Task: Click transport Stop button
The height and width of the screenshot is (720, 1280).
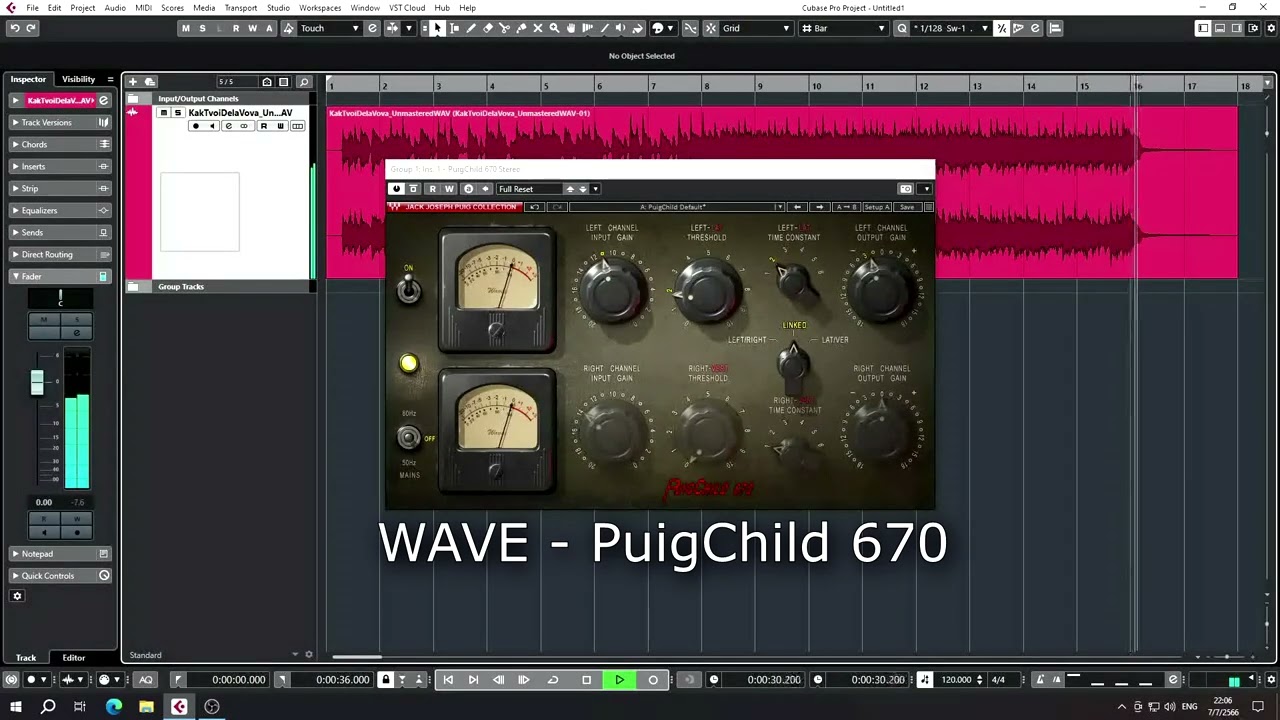Action: [x=587, y=680]
